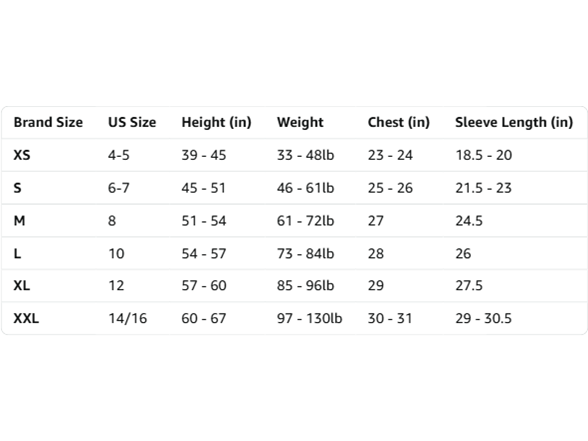Click the Weight column header
The image size is (588, 441).
[300, 122]
